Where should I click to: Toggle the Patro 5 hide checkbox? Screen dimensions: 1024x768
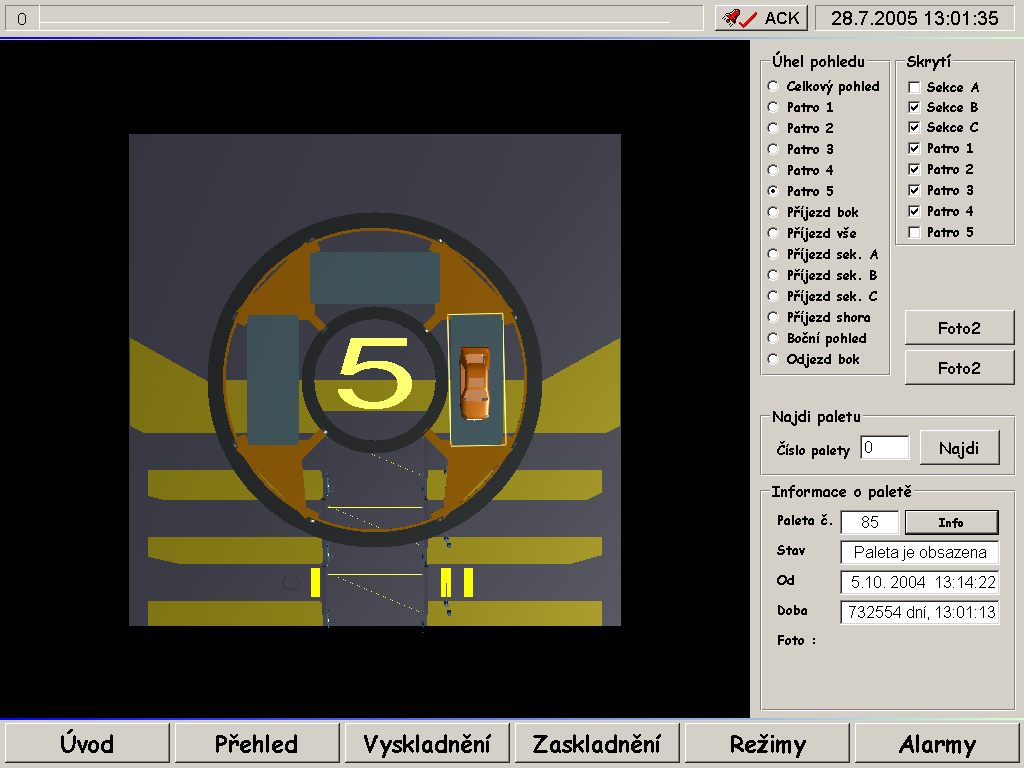pos(914,233)
